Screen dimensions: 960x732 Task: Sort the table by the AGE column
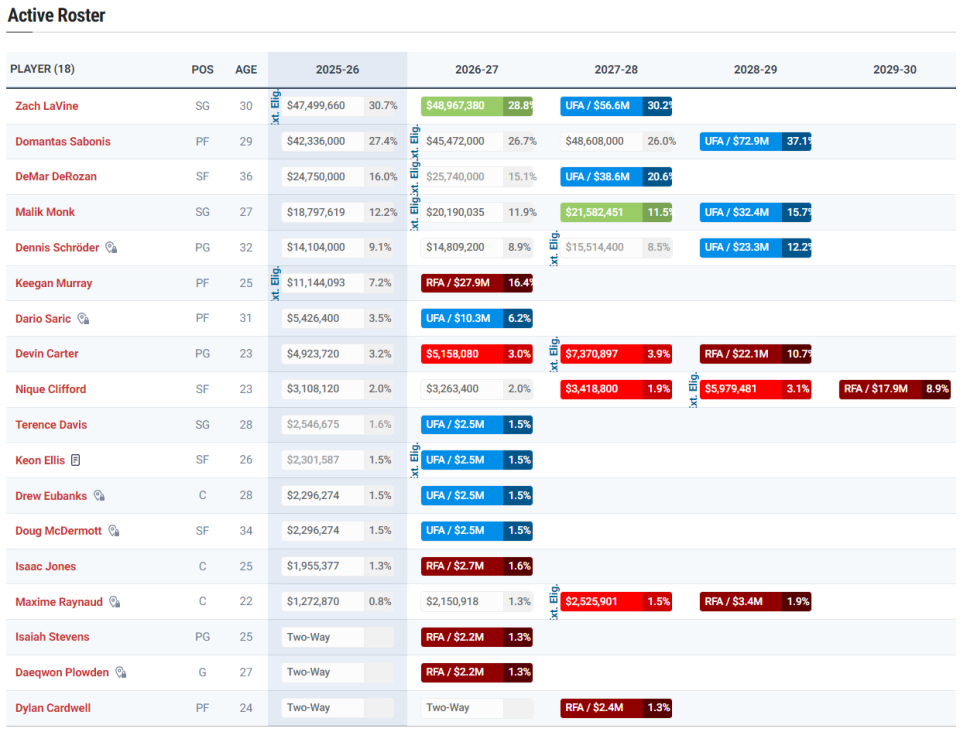point(246,70)
